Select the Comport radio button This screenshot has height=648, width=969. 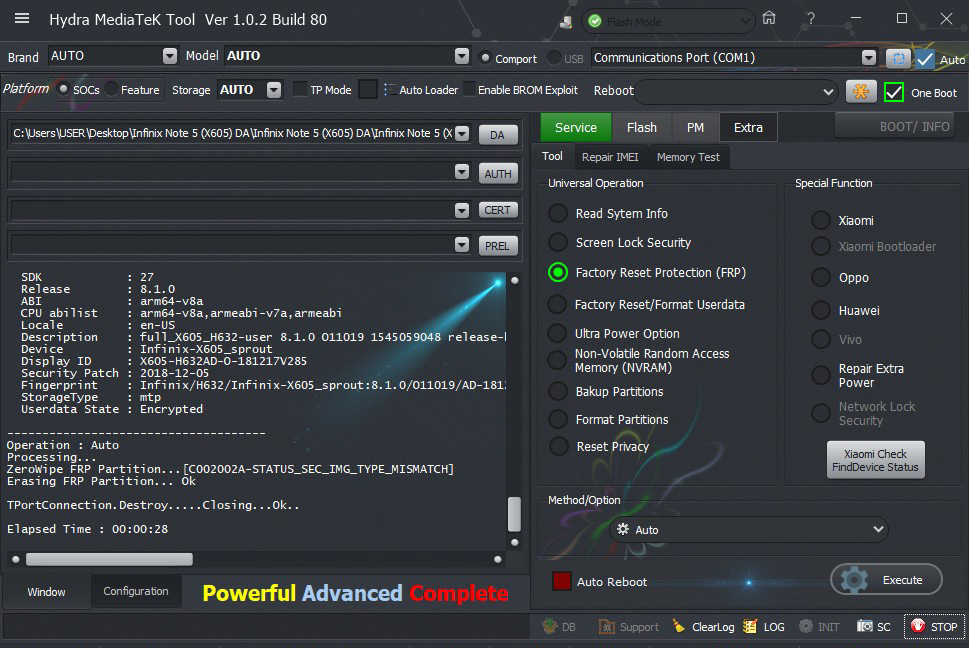(485, 58)
